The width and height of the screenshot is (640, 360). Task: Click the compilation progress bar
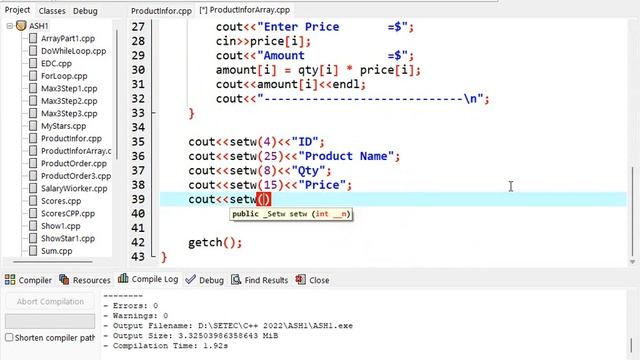50,321
